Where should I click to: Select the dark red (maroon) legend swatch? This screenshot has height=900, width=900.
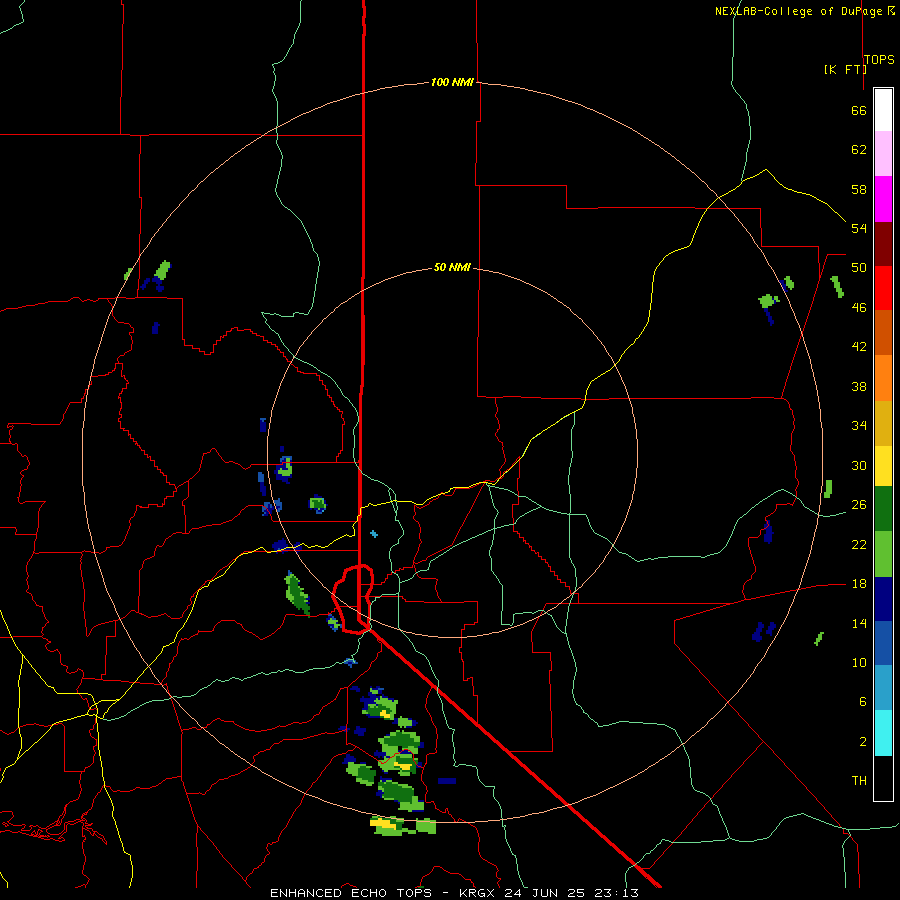[883, 243]
